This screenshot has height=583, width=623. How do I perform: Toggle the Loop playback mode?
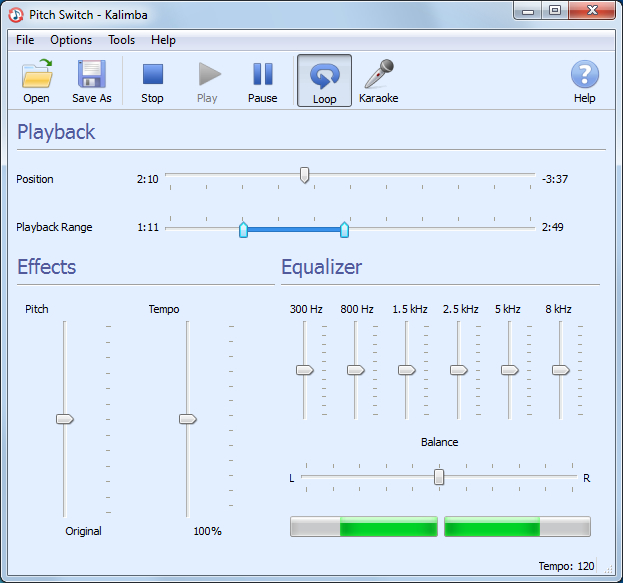pyautogui.click(x=324, y=81)
